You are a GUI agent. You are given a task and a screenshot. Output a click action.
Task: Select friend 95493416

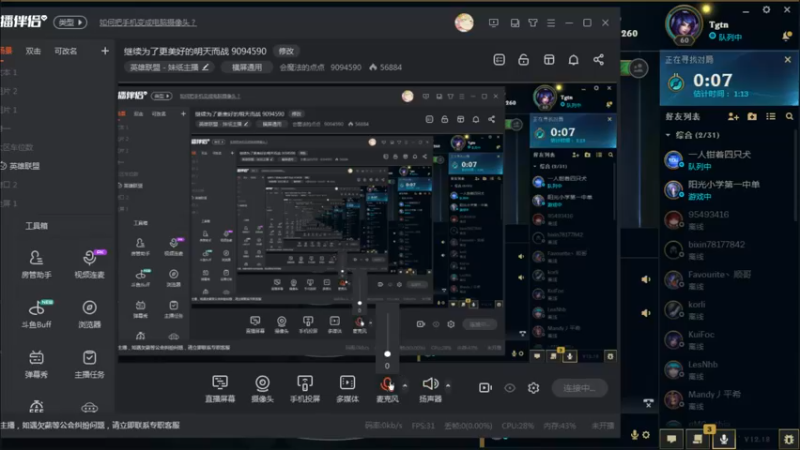coord(727,220)
